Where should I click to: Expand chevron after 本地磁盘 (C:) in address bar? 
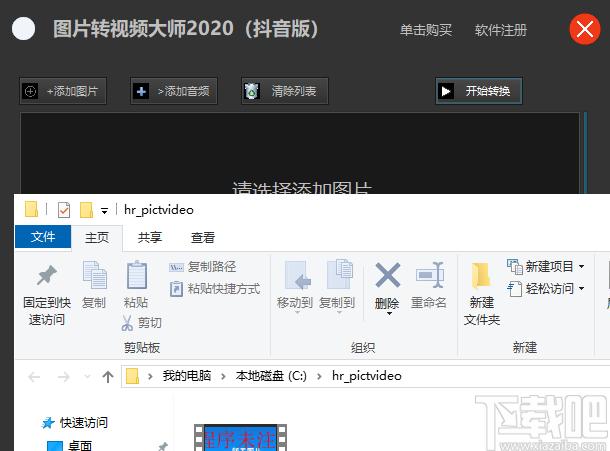pyautogui.click(x=319, y=377)
